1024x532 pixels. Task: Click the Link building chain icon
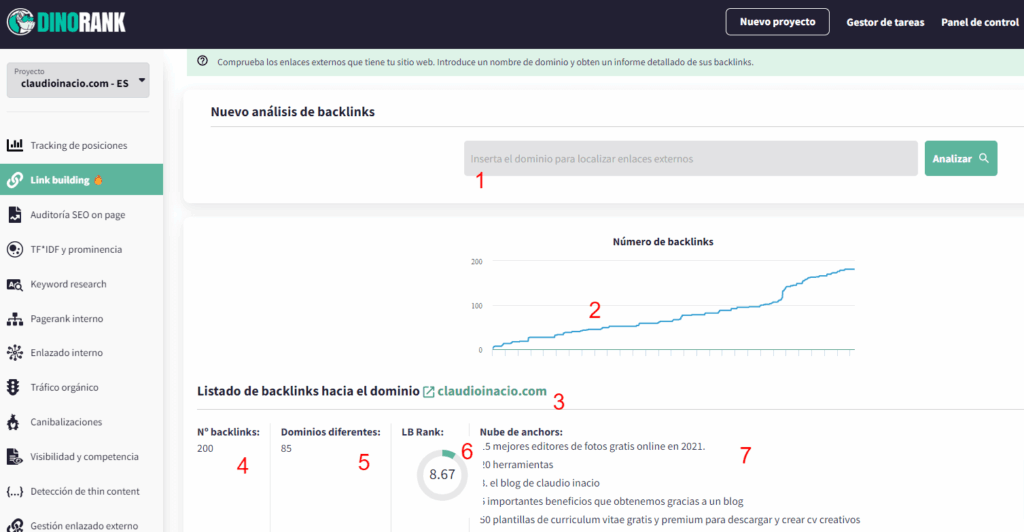14,180
